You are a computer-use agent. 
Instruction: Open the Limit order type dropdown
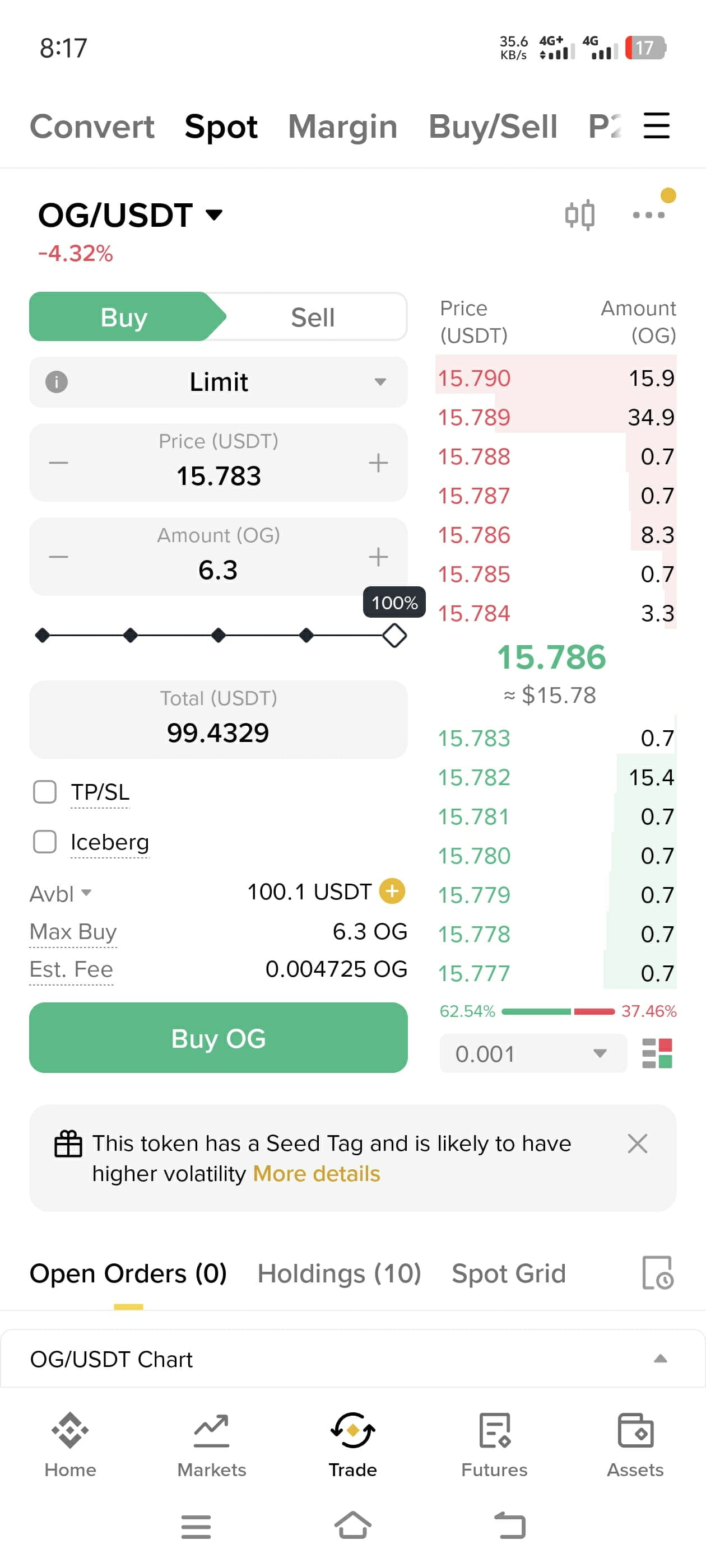[x=218, y=382]
